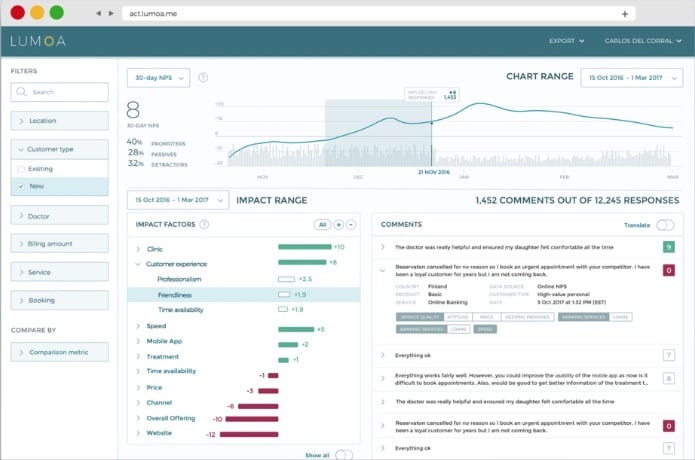Expand the Location filter
Screen dimensions: 695x460
click(x=59, y=121)
